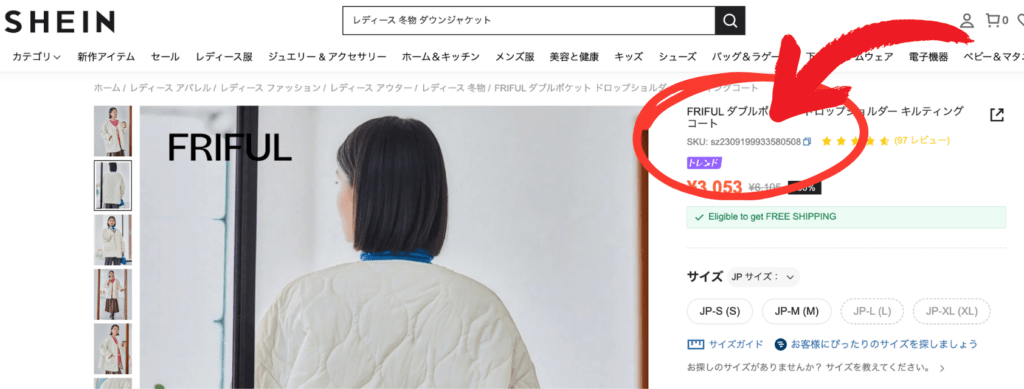The height and width of the screenshot is (389, 1024).
Task: Select the fifth product thumbnail
Action: point(112,349)
